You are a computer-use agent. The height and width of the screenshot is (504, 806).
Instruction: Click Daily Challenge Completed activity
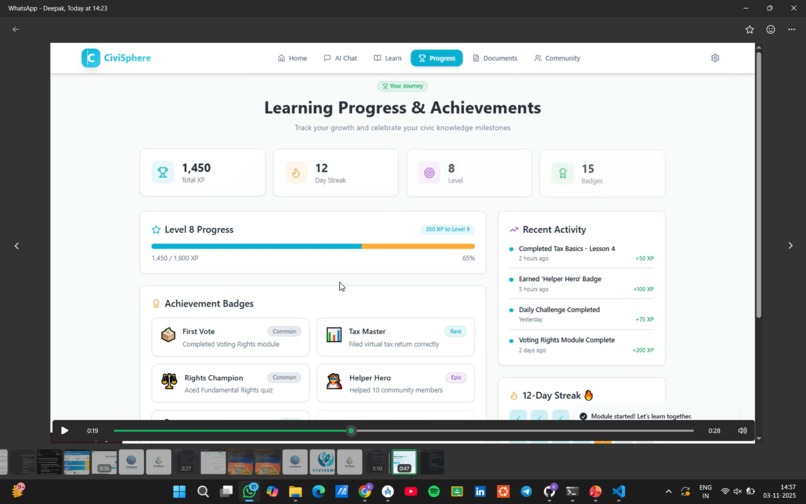[581, 314]
